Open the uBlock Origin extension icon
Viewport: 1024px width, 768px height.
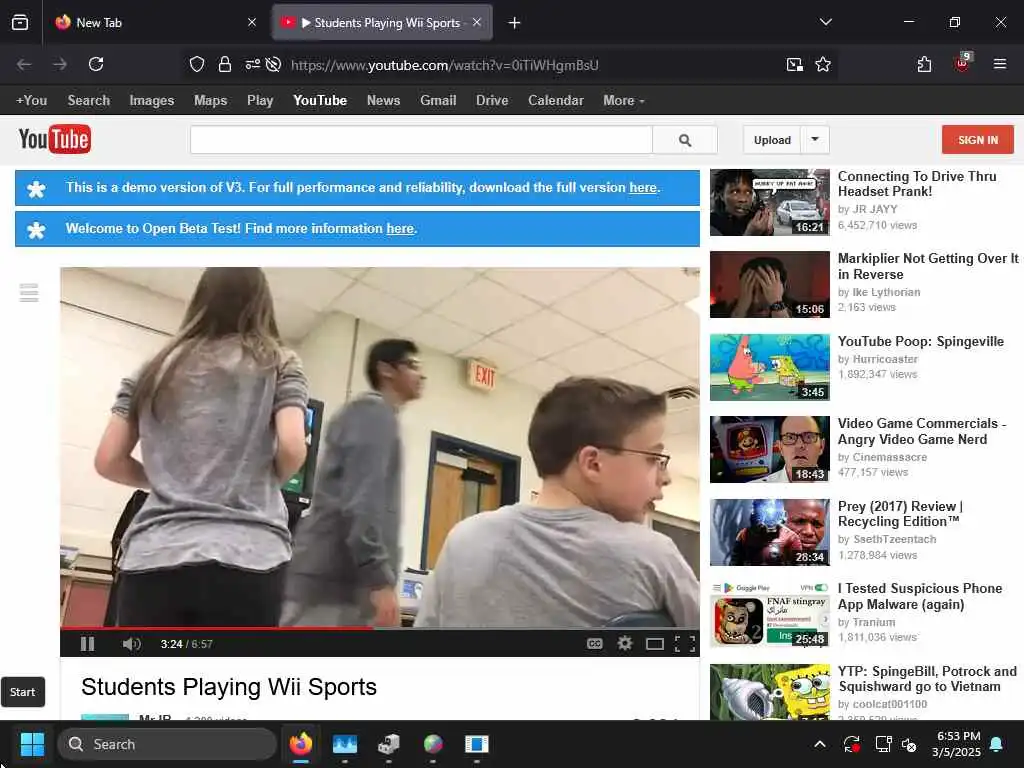coord(963,63)
